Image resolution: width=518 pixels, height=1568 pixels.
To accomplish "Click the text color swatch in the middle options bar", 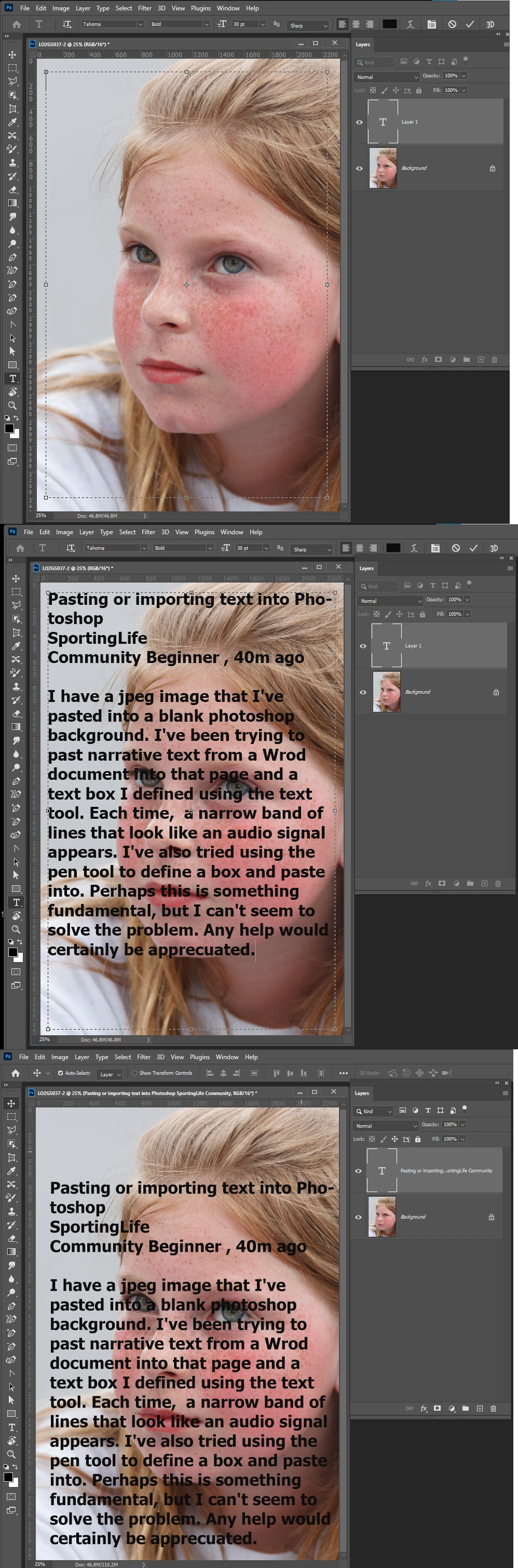I will 393,548.
